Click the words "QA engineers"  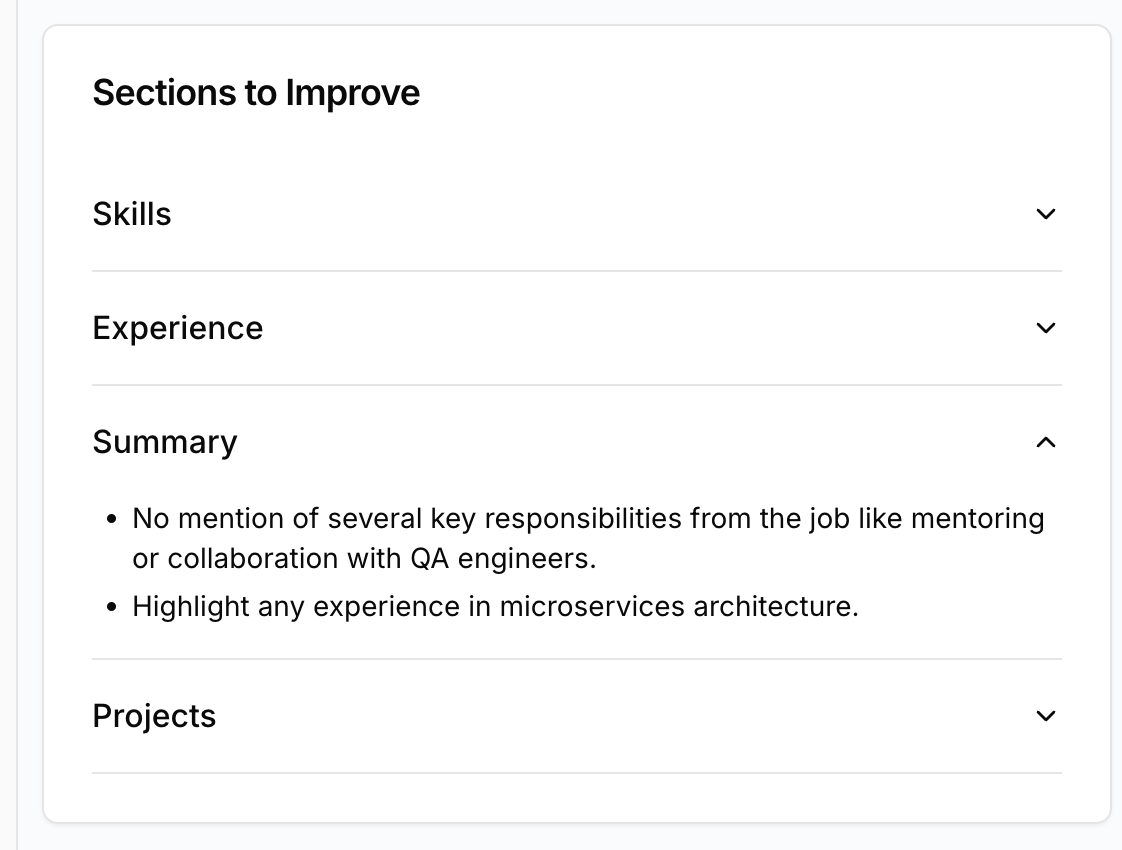(x=503, y=559)
